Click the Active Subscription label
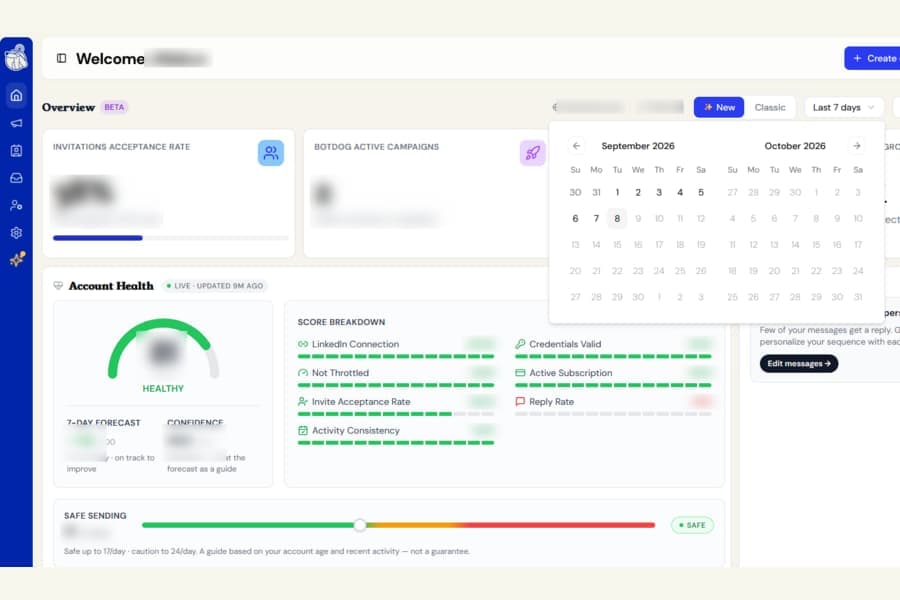Viewport: 900px width, 600px height. pos(571,373)
